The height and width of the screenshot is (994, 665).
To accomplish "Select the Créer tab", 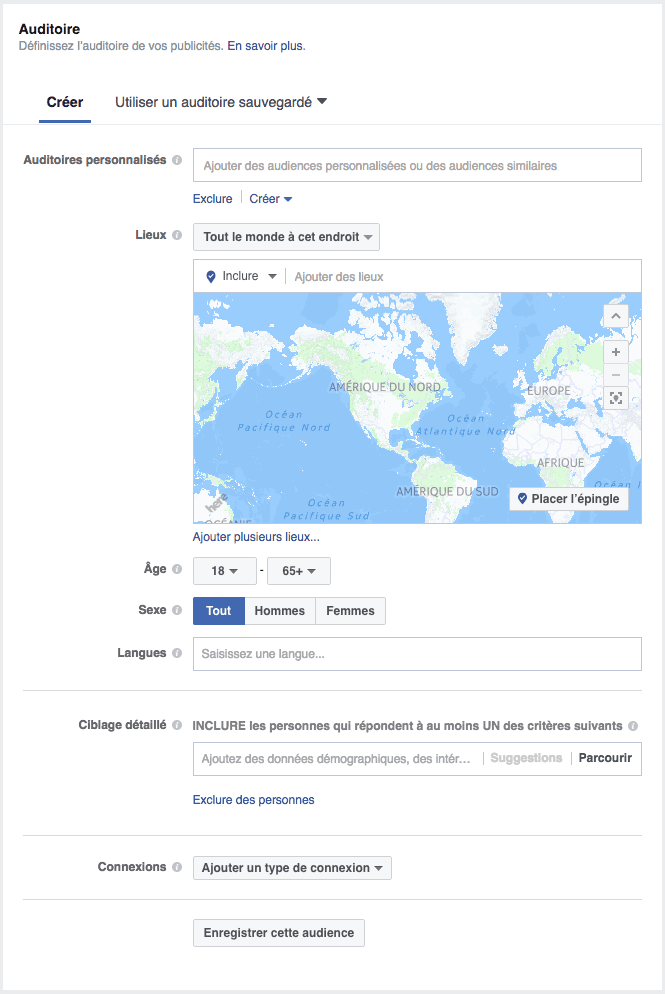I will tap(64, 101).
